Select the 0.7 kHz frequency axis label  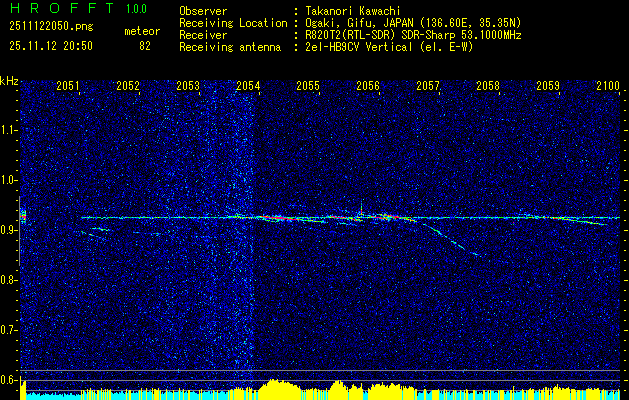pos(8,330)
